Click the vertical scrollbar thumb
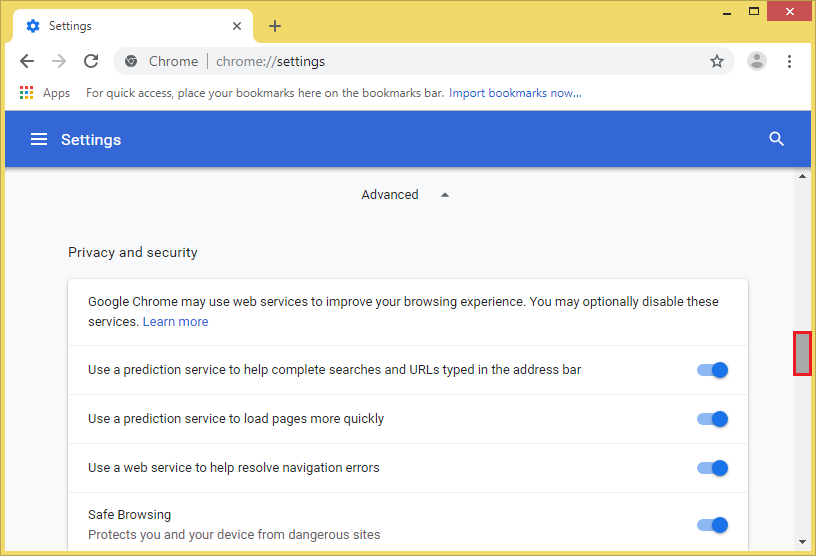The height and width of the screenshot is (556, 816). pos(802,353)
